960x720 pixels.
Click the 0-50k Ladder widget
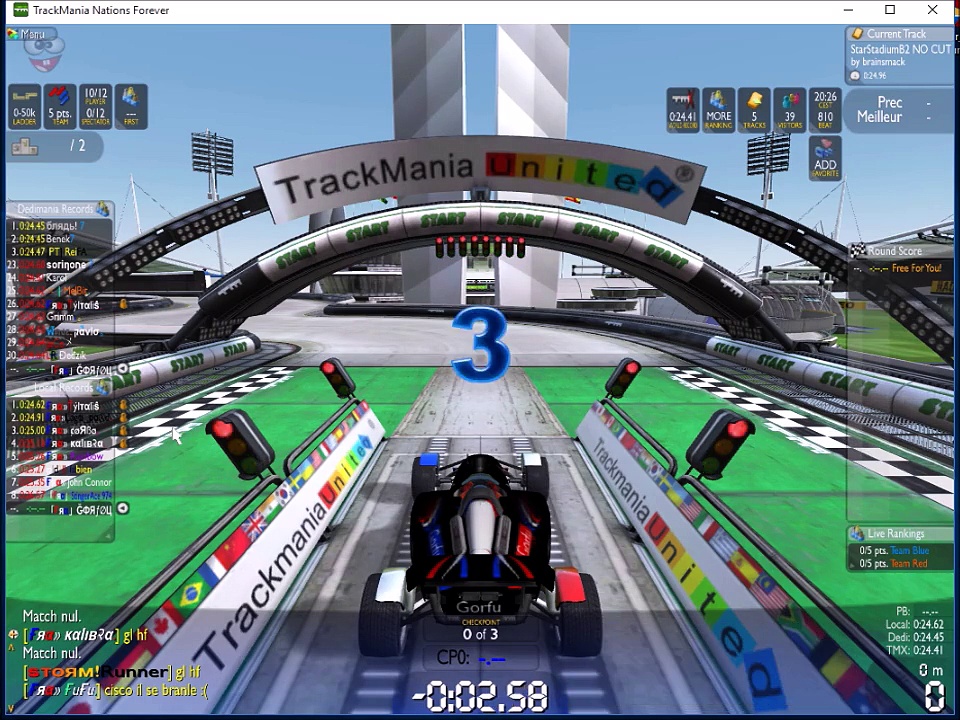[x=24, y=107]
